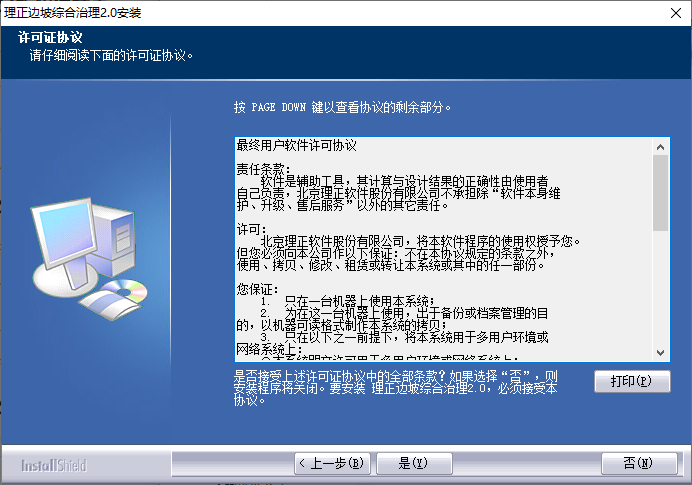Click the line 只在一台机器上使用本系统
The width and height of the screenshot is (692, 485).
pyautogui.click(x=359, y=301)
